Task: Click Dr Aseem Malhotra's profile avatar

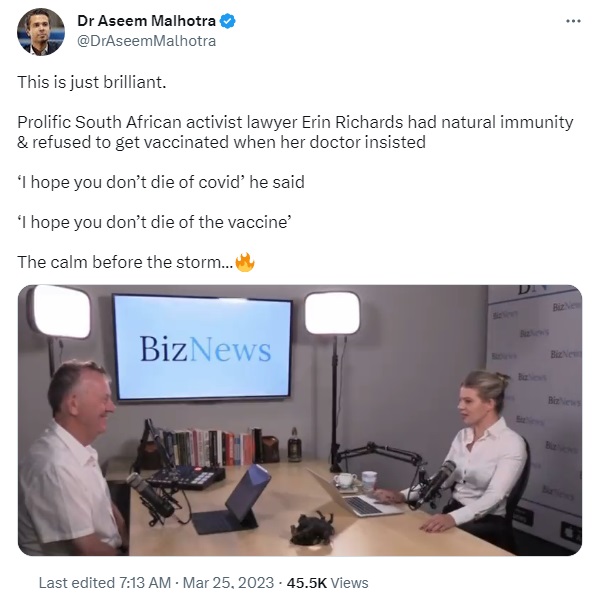Action: [41, 32]
